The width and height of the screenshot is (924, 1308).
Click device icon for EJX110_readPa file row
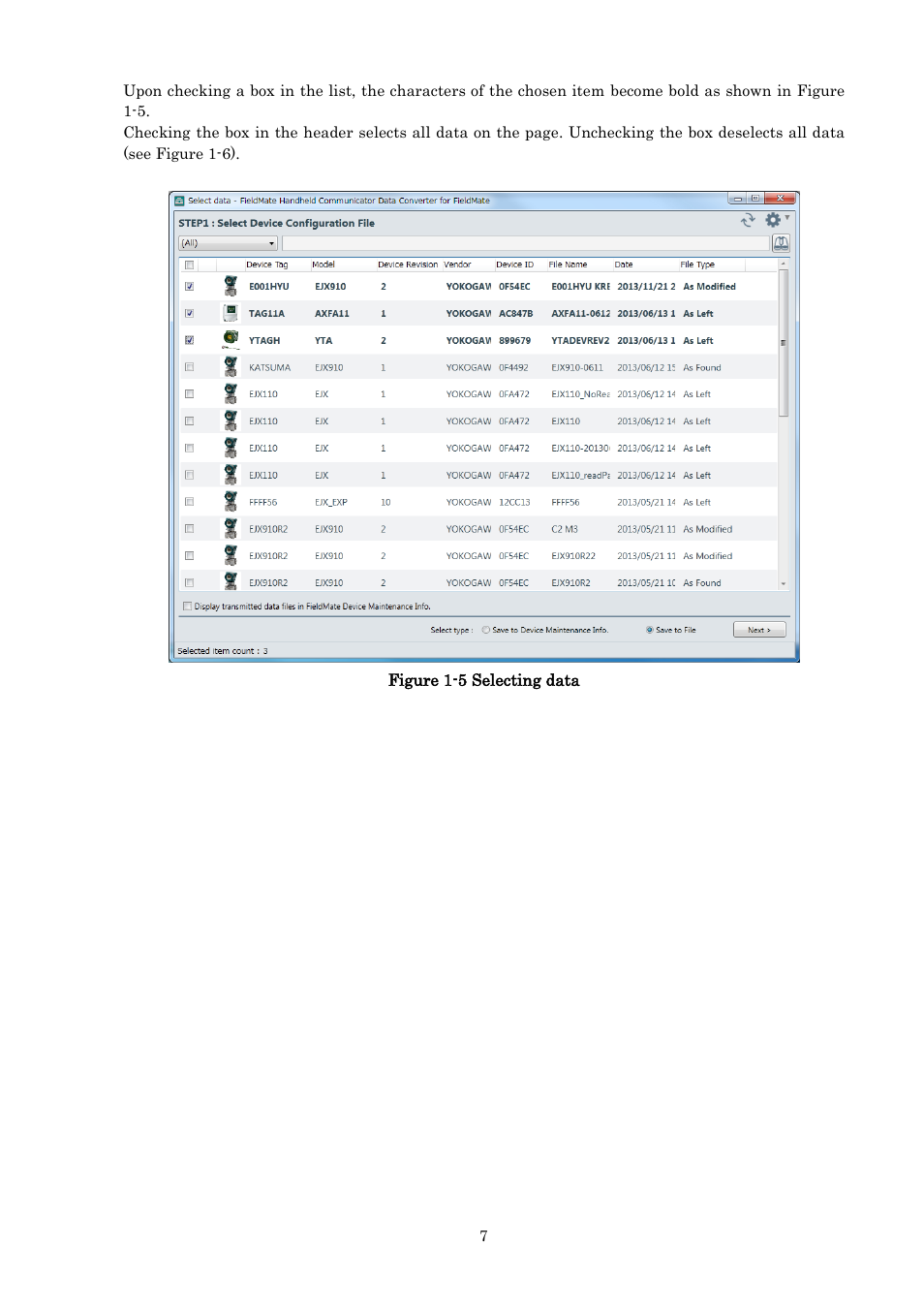click(231, 475)
